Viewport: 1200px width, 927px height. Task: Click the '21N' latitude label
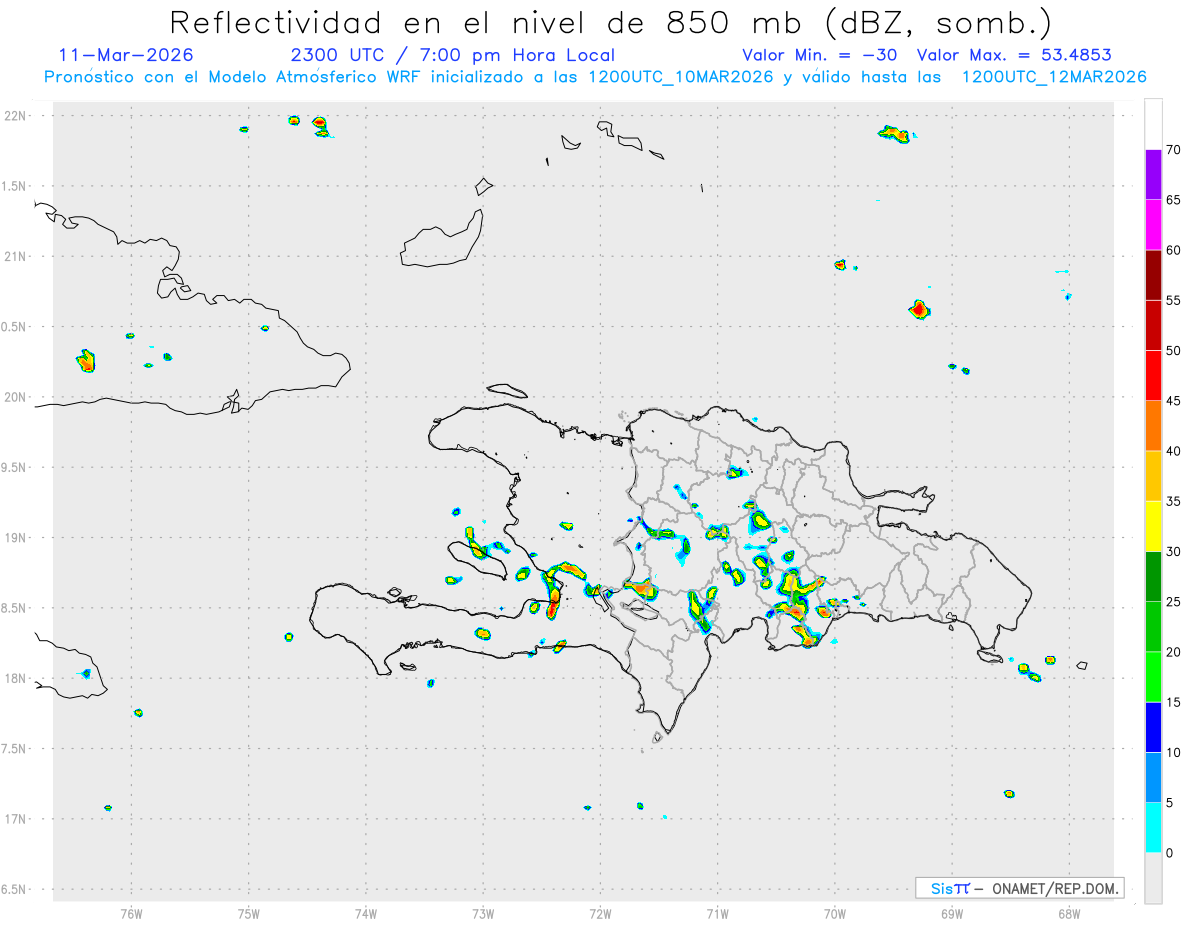tap(16, 257)
